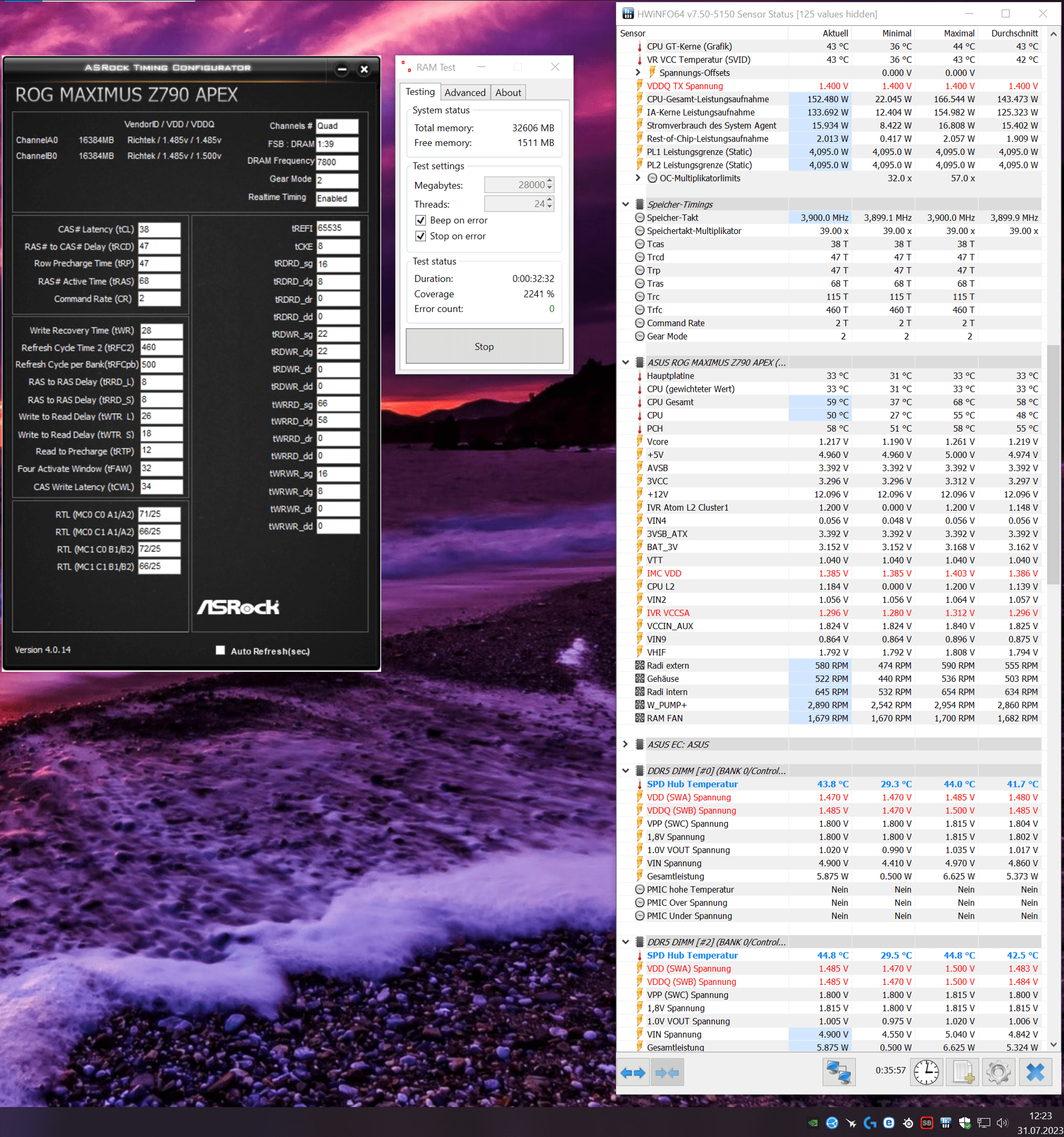Increase Megabytes value with up arrow
The width and height of the screenshot is (1064, 1137).
pyautogui.click(x=550, y=181)
